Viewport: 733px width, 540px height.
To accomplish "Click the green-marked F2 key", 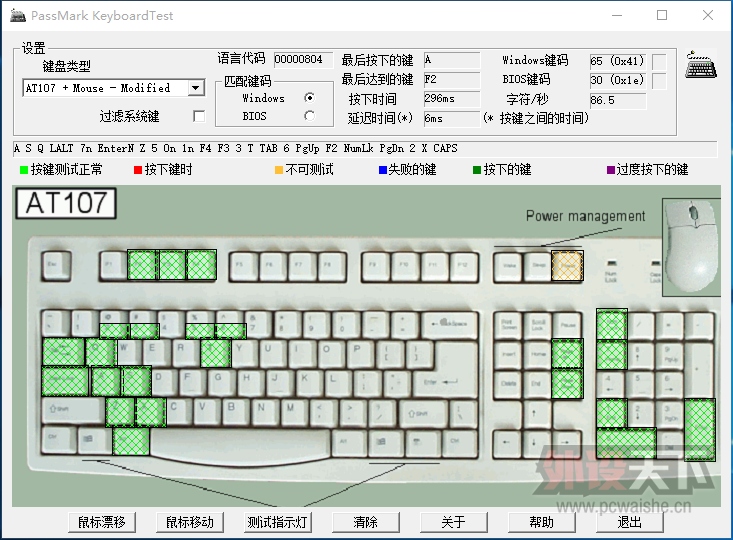I will pos(142,265).
